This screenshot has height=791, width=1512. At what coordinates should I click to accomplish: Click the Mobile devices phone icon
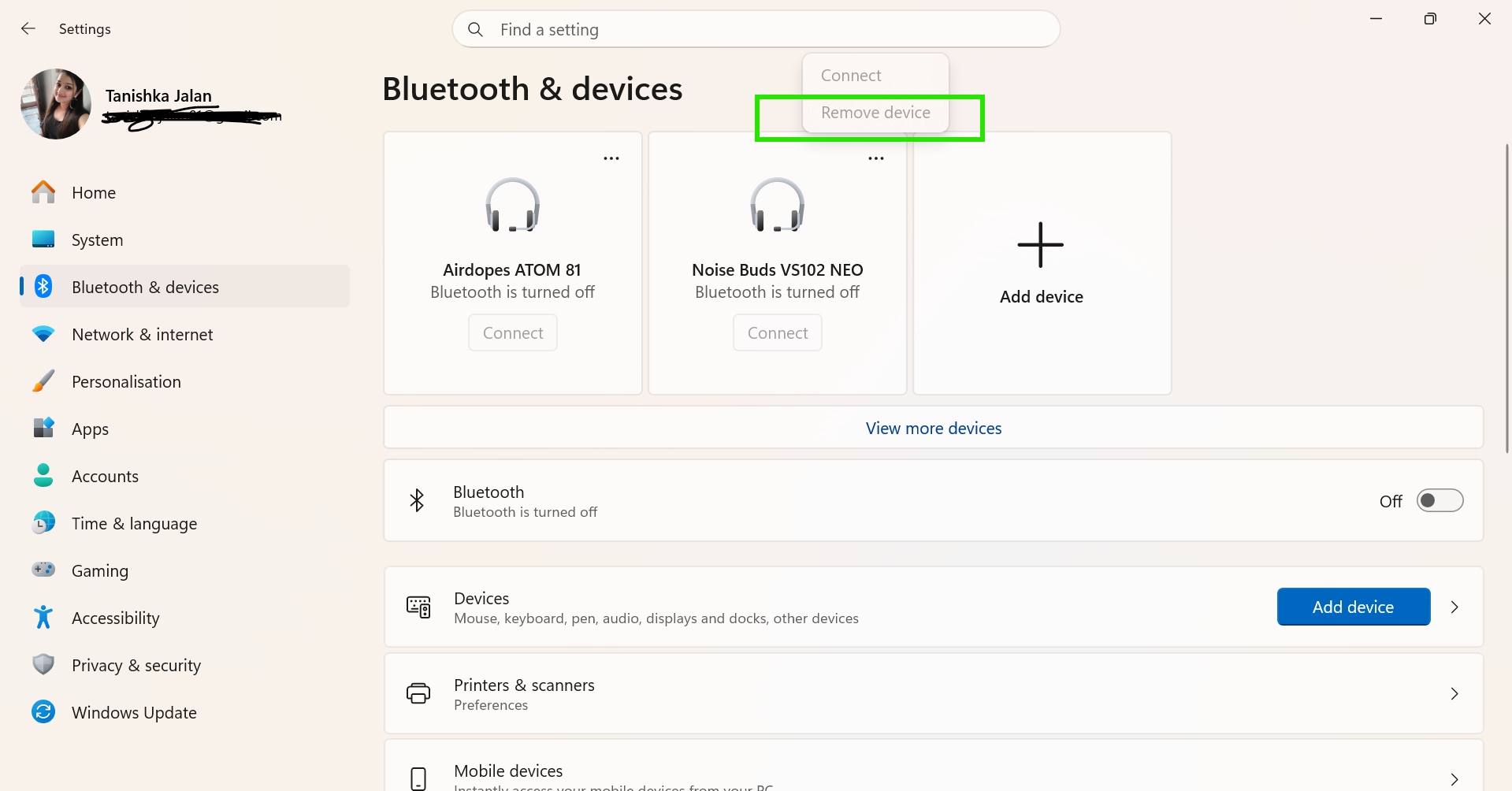[418, 778]
